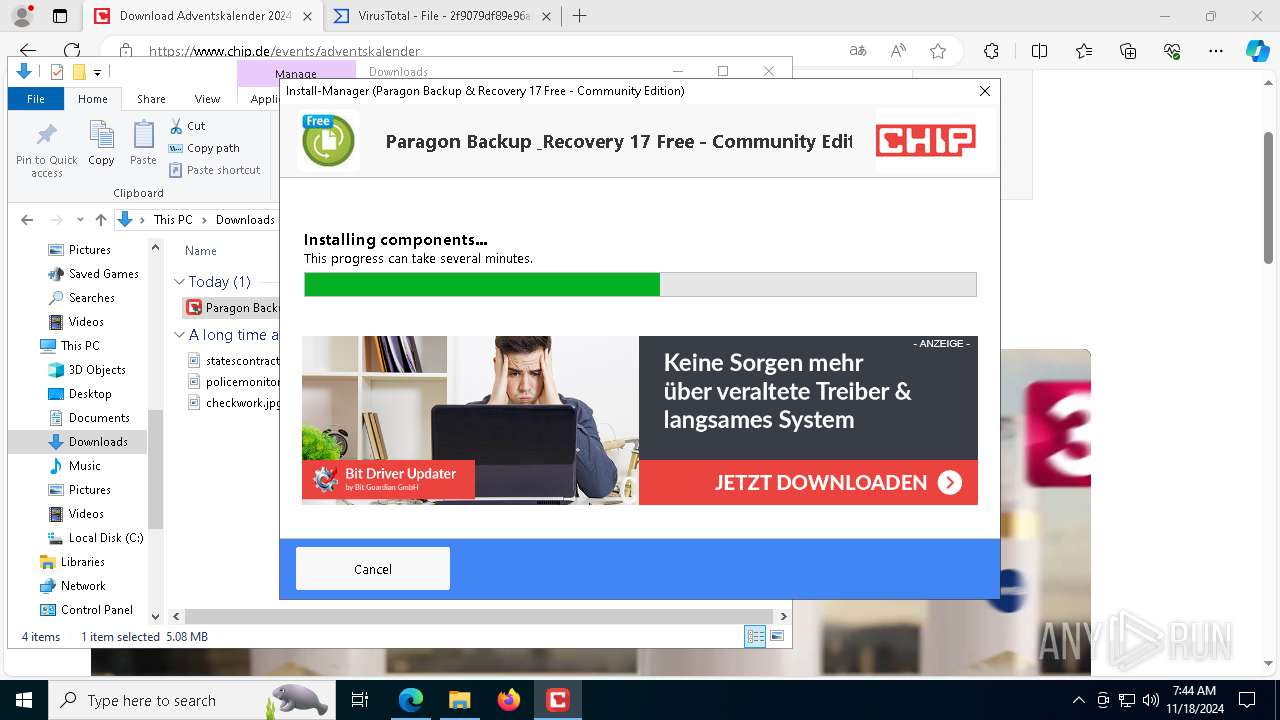Select the Share ribbon tab

pyautogui.click(x=151, y=99)
